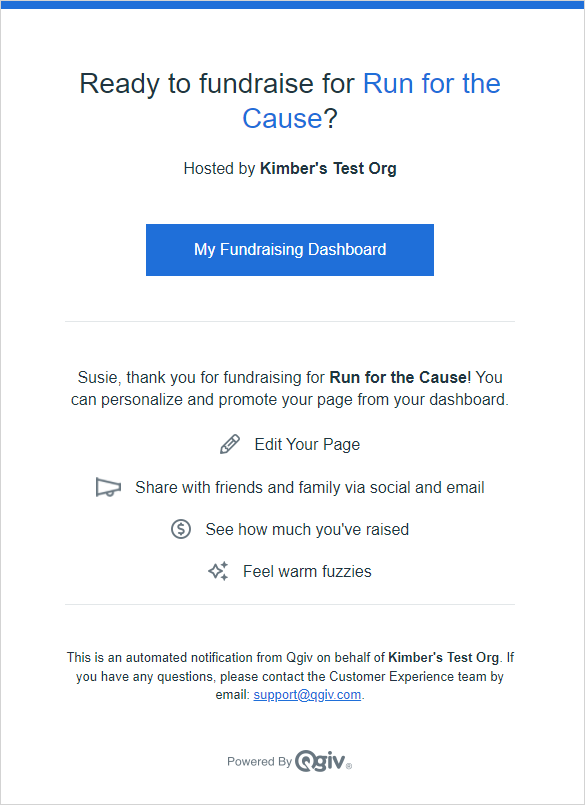Click the dollar sign circle icon
The height and width of the screenshot is (805, 585).
pos(181,529)
